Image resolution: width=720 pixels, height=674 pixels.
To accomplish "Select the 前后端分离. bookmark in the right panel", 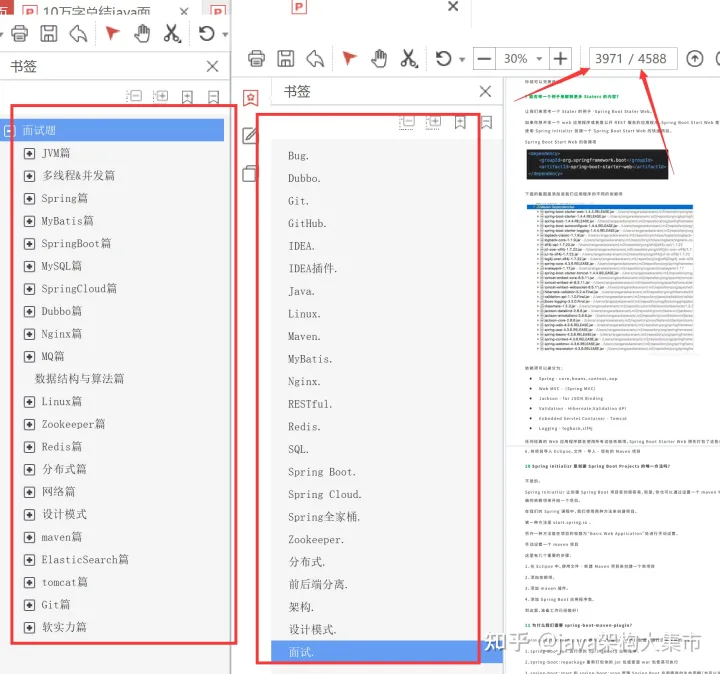I will [x=318, y=584].
